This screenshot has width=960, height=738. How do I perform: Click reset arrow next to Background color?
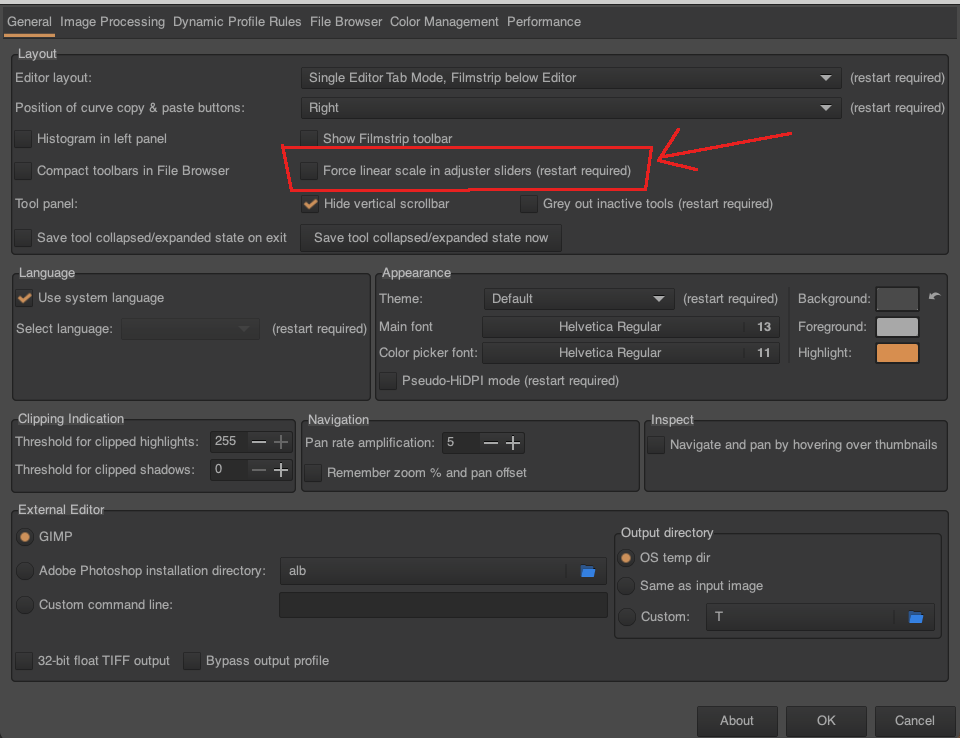click(x=935, y=297)
